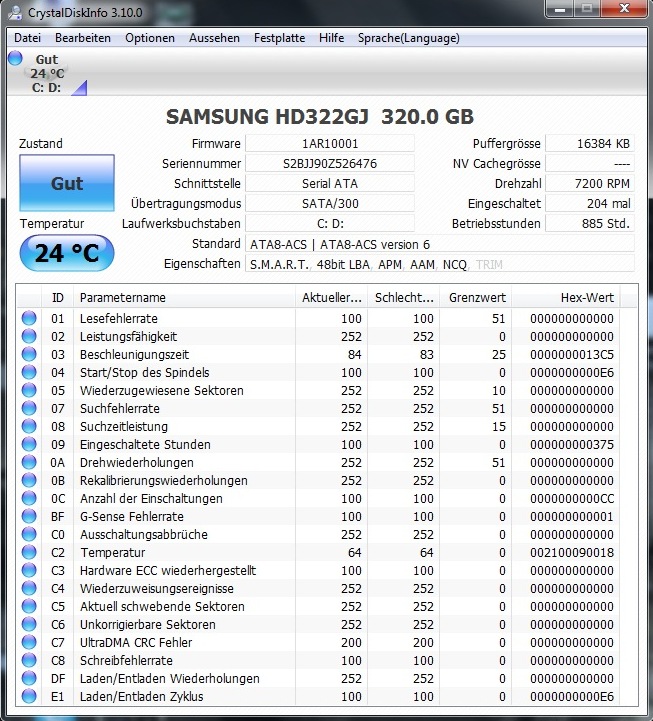653x721 pixels.
Task: Minimize the CrystalDiskInfo window
Action: [x=560, y=9]
